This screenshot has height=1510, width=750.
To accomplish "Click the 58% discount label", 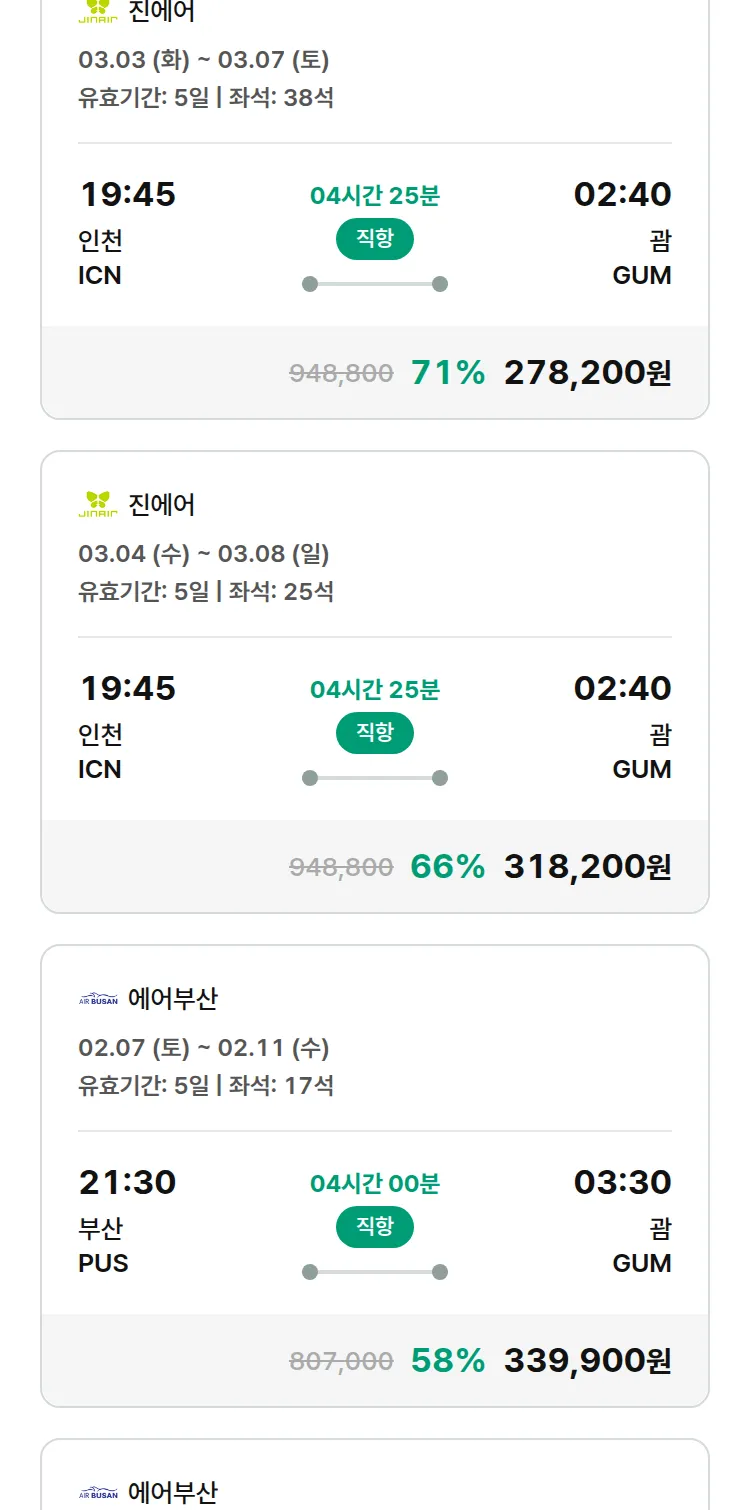I will (x=448, y=1361).
